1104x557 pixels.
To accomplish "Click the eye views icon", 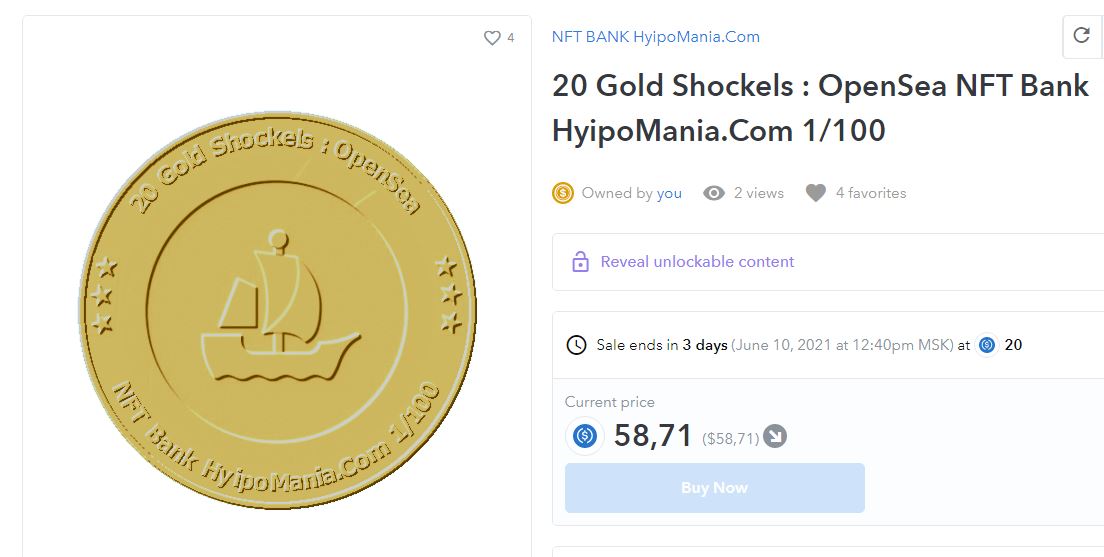I will point(714,193).
